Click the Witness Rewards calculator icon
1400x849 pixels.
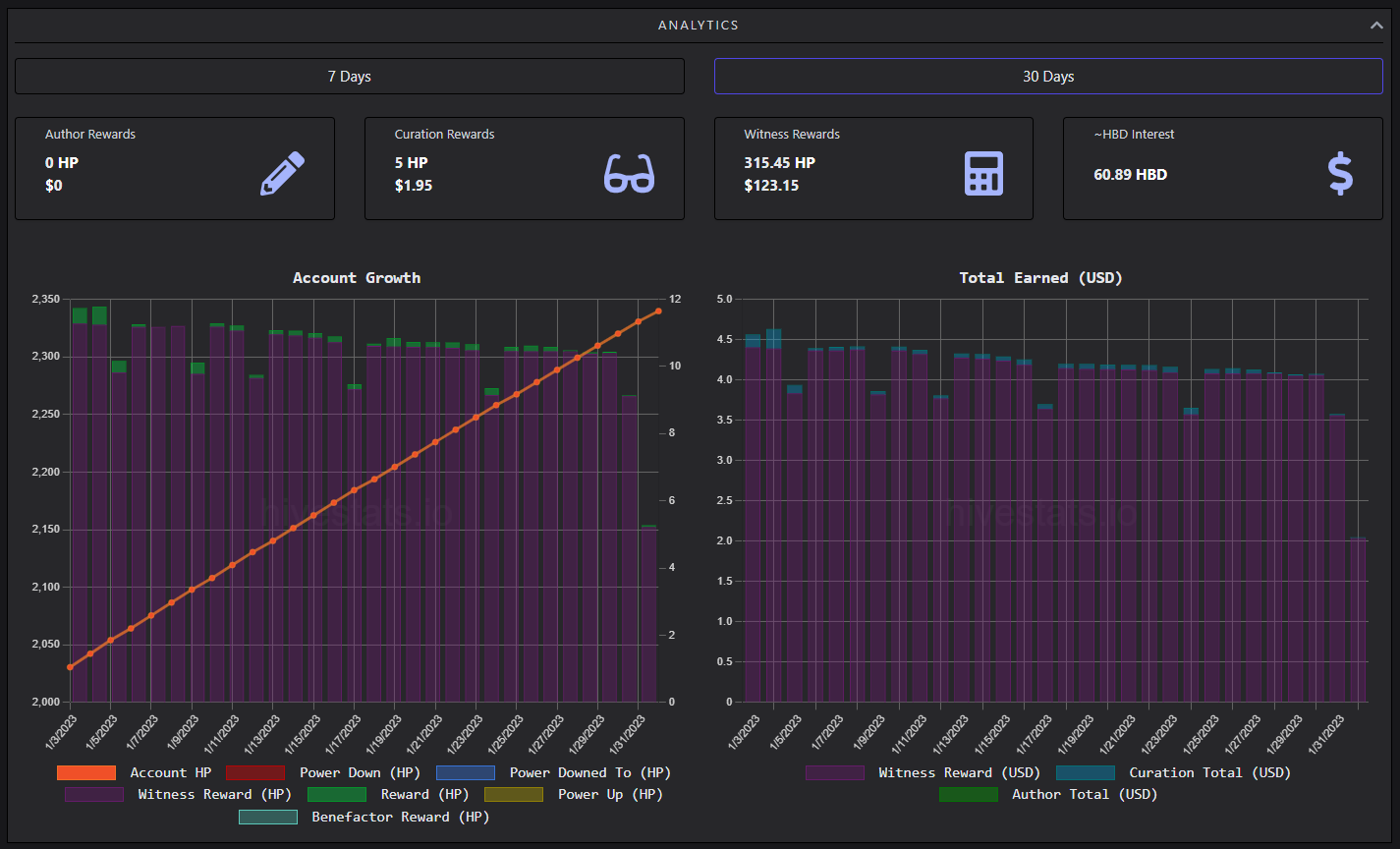coord(983,174)
